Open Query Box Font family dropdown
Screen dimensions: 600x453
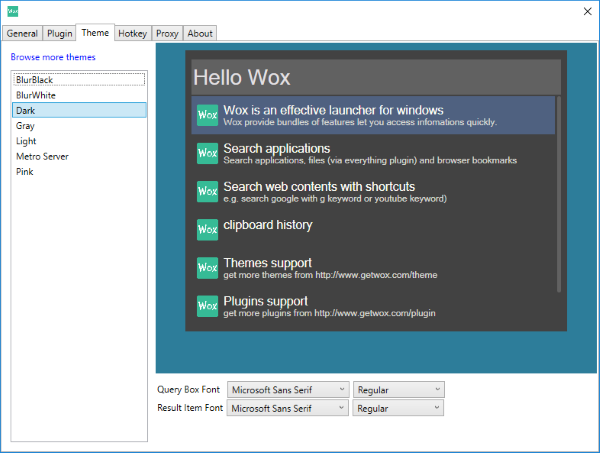coord(288,389)
